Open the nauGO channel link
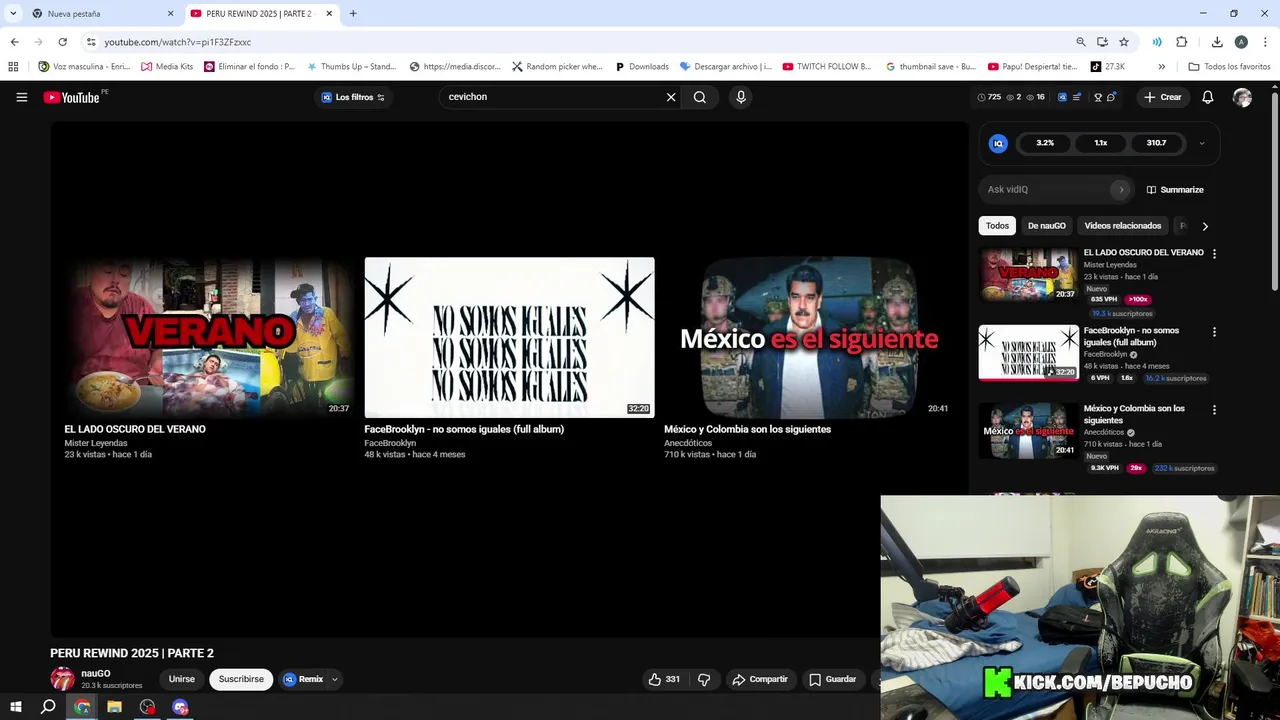The height and width of the screenshot is (720, 1280). click(96, 673)
